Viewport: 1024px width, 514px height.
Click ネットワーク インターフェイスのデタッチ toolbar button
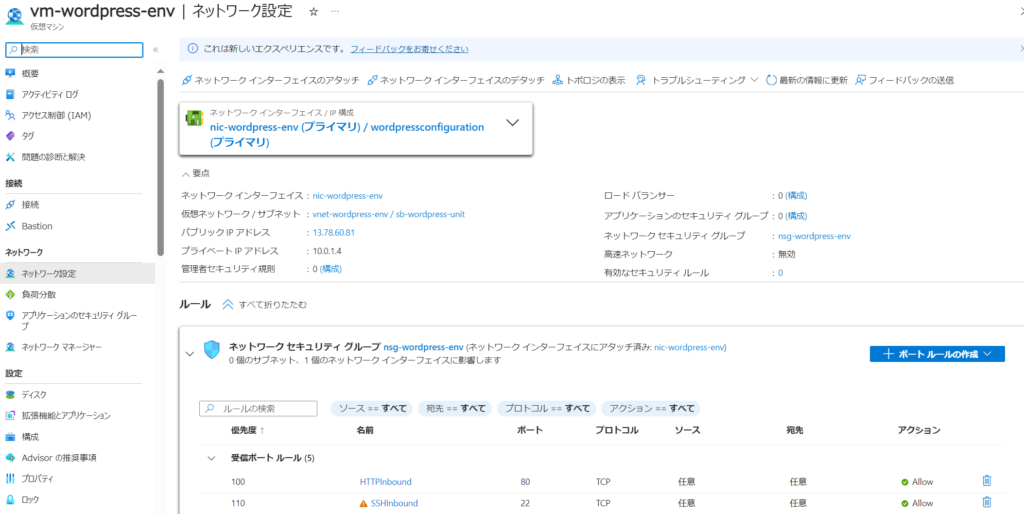[456, 80]
